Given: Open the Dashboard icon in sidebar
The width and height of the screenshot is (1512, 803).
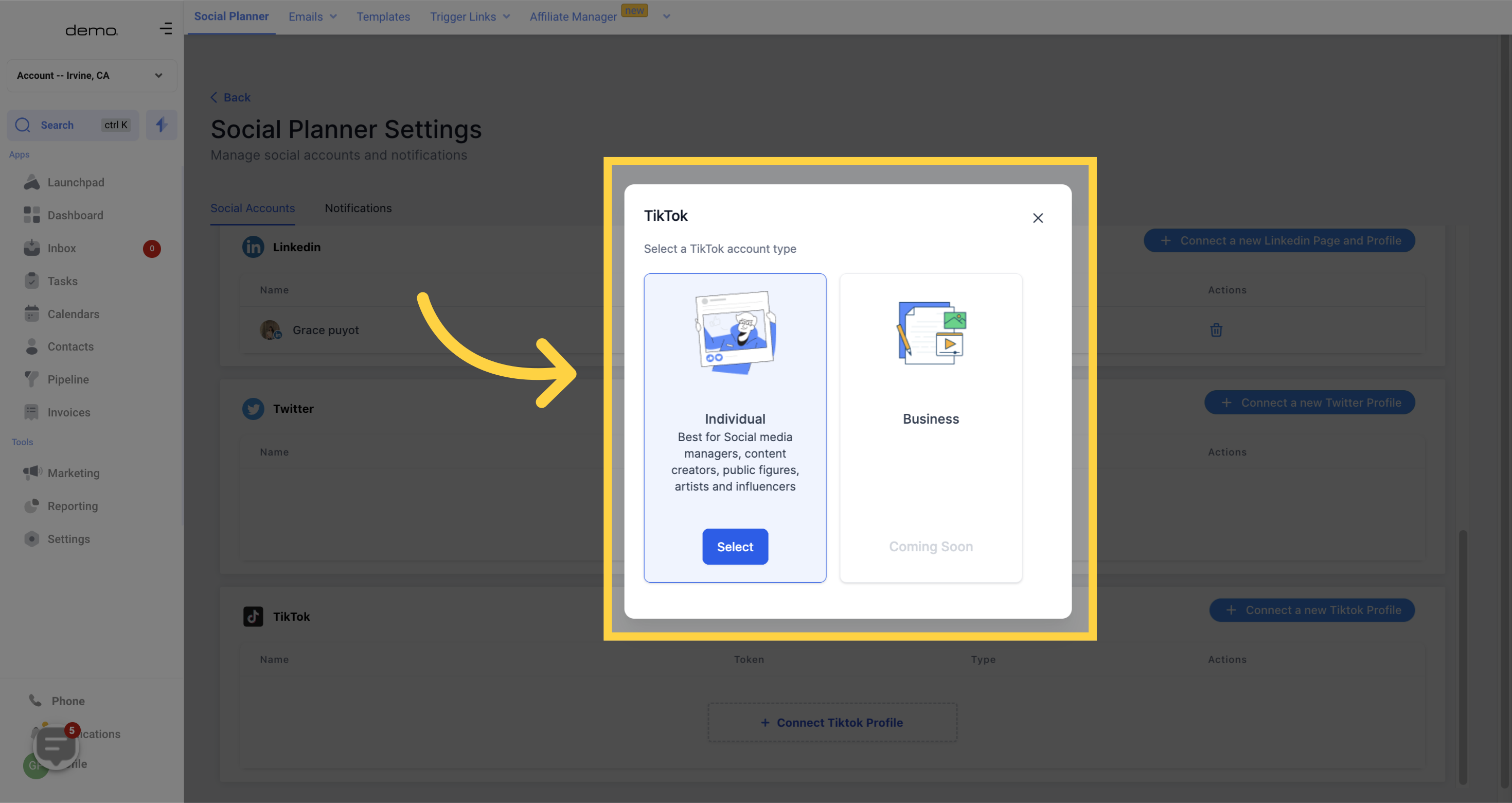Looking at the screenshot, I should (32, 215).
